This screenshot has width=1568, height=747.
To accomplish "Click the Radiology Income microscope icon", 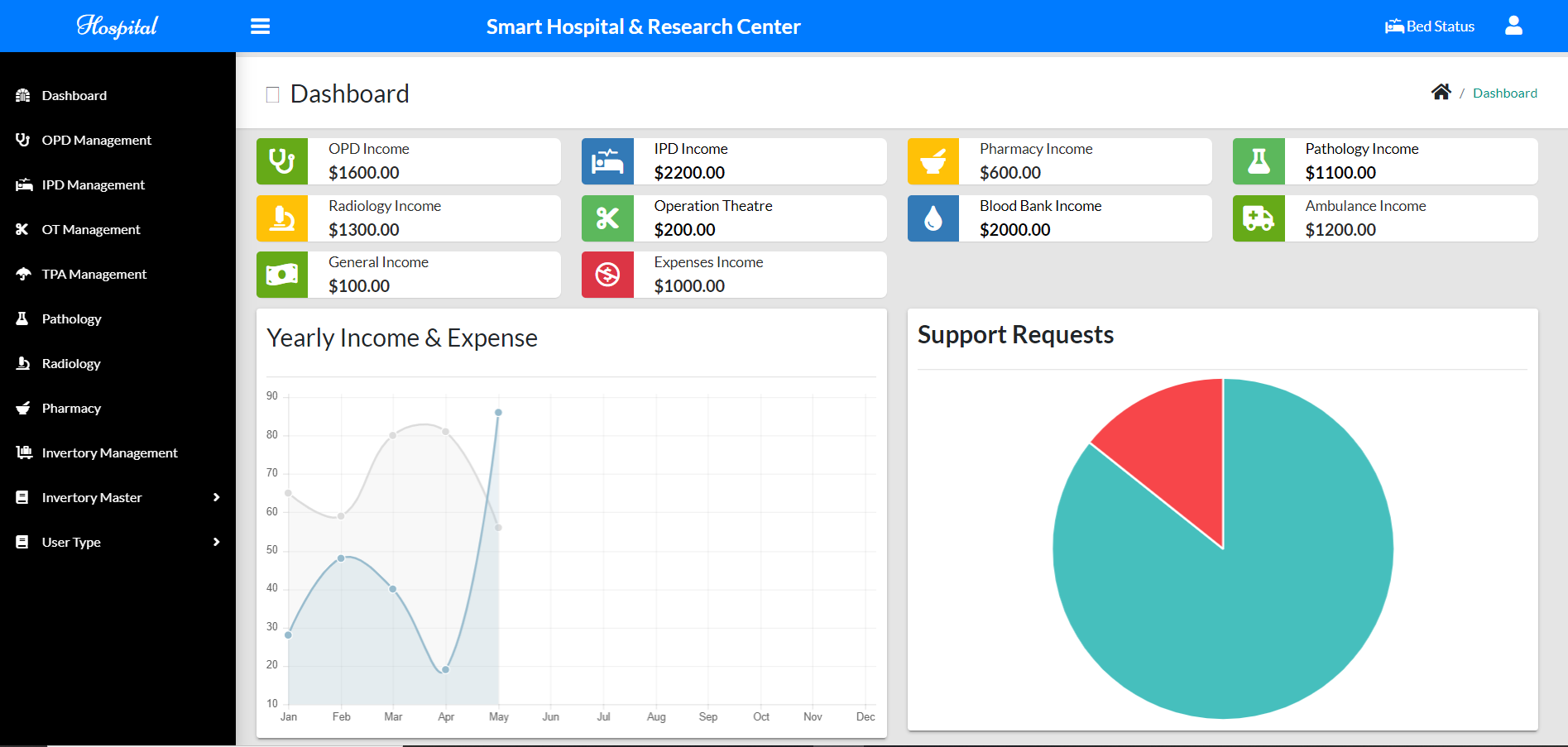I will (x=282, y=218).
